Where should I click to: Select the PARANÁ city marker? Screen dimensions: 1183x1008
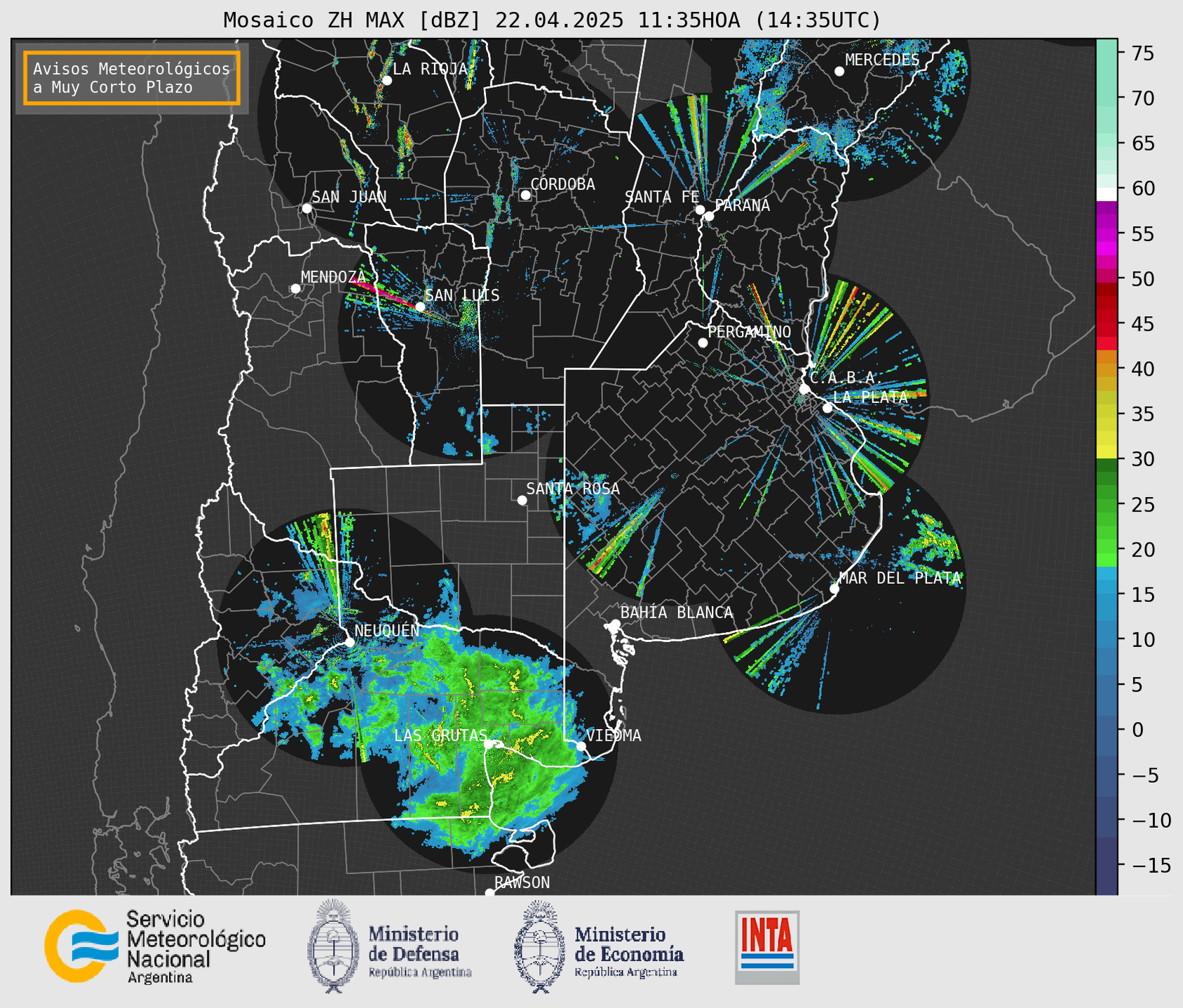tap(709, 216)
